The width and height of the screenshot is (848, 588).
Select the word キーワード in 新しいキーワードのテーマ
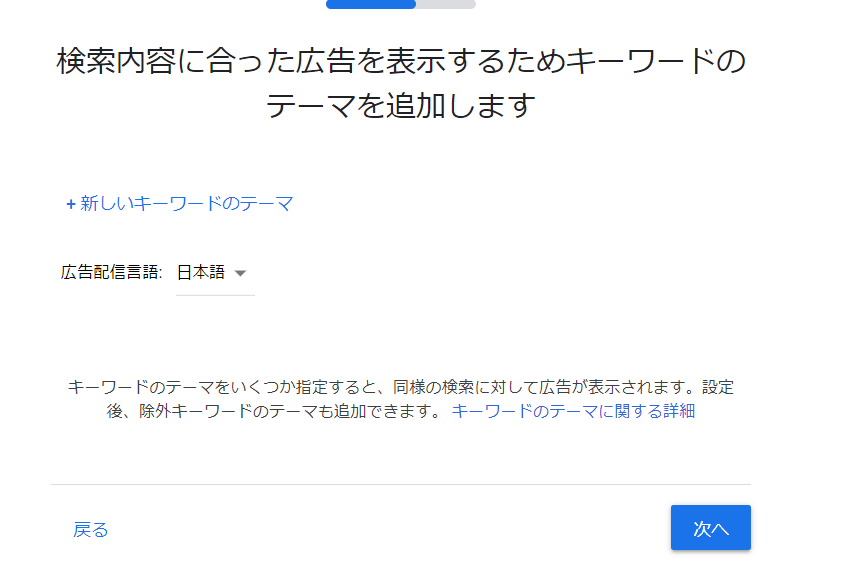click(x=177, y=204)
